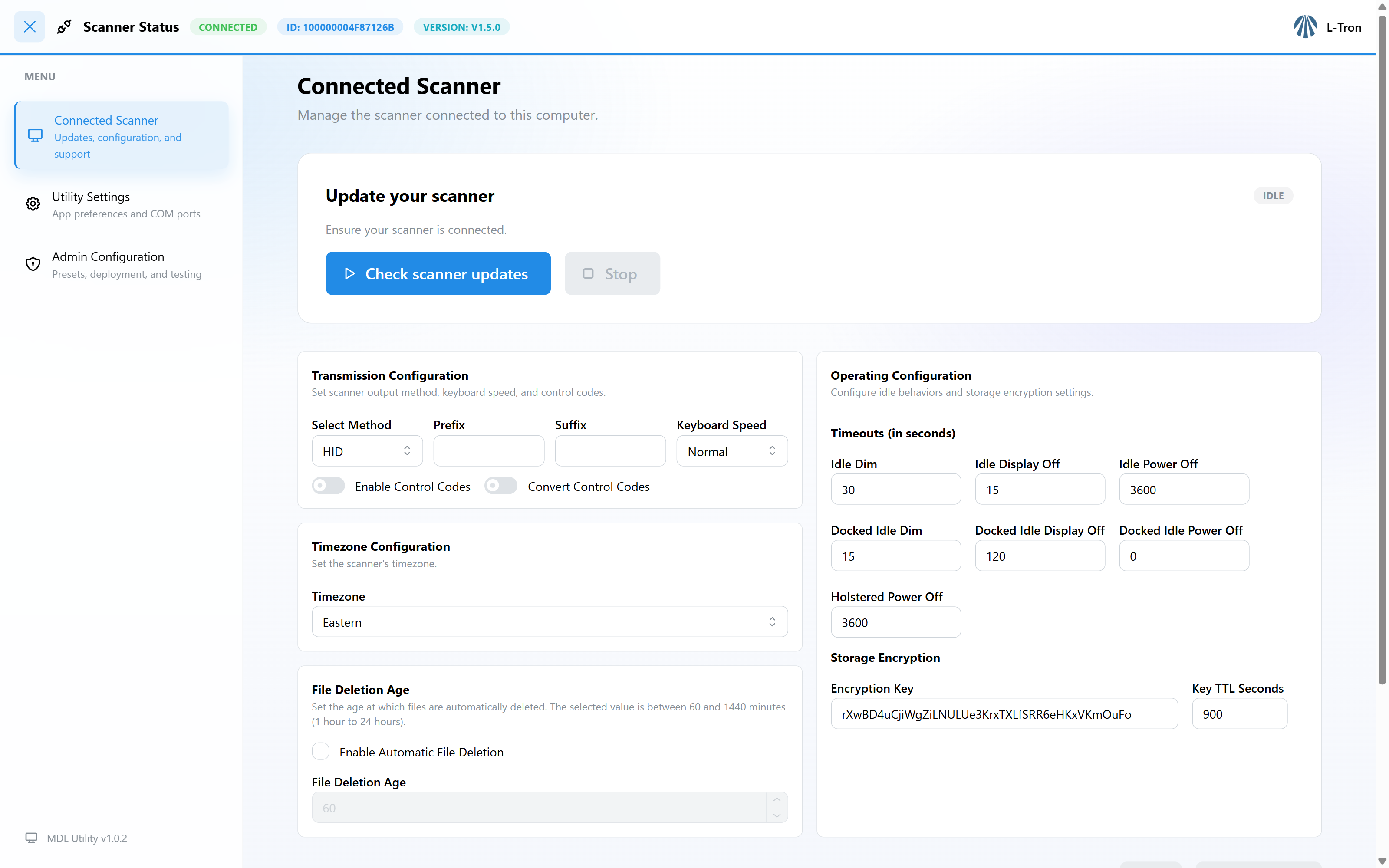Open Utility Settings menu item

[121, 204]
